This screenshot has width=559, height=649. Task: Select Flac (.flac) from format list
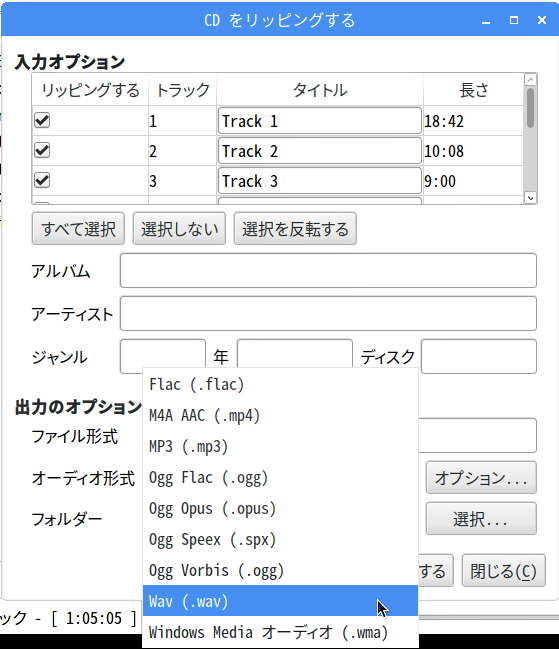pyautogui.click(x=280, y=385)
